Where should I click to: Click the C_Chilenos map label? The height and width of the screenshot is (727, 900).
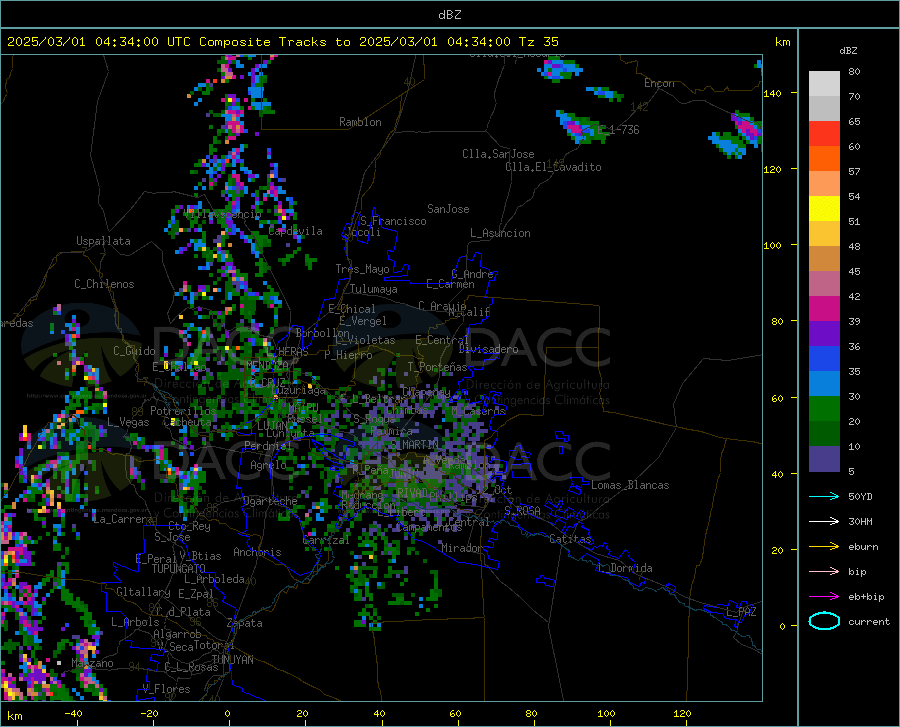tap(104, 284)
